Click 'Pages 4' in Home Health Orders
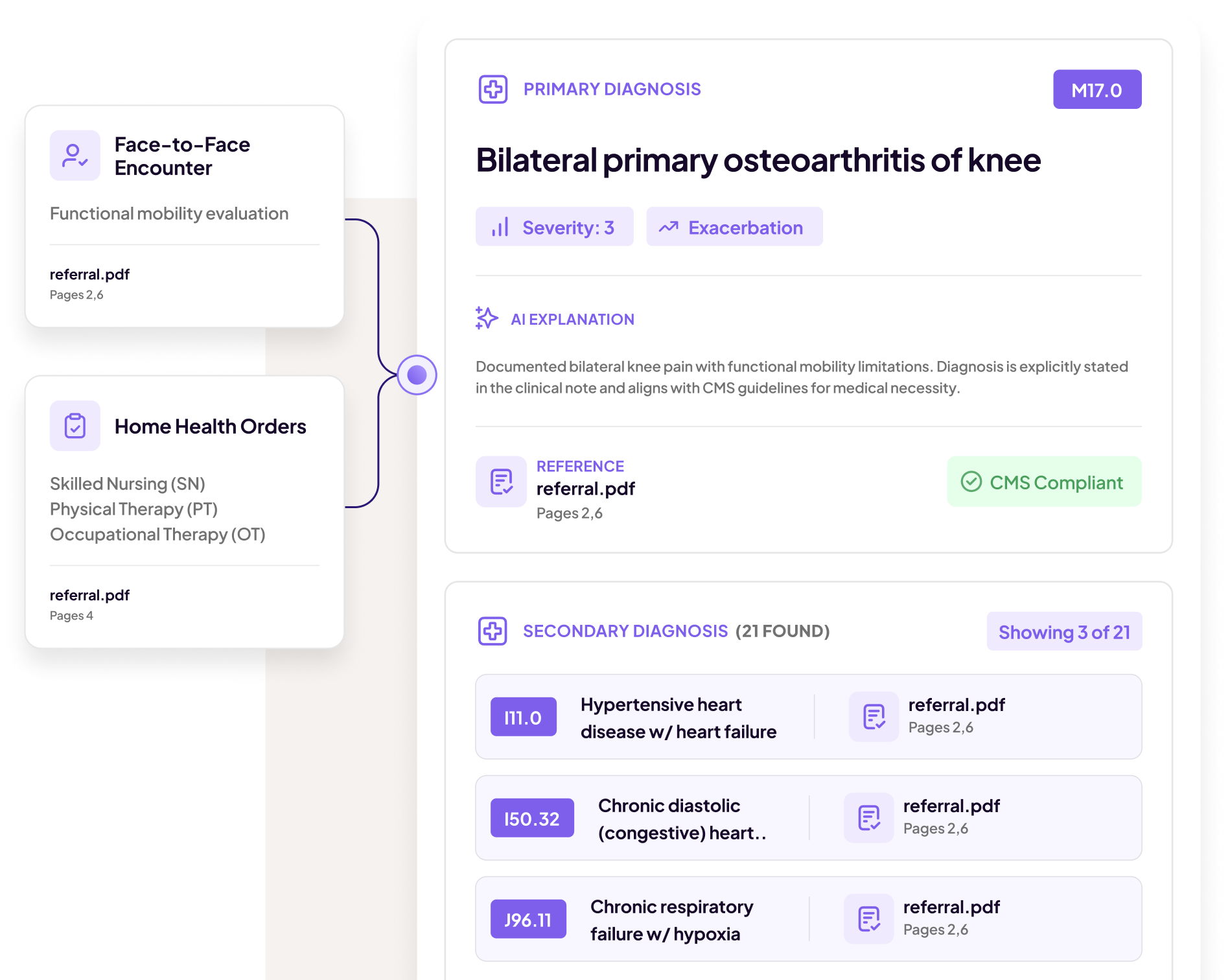Screen dimensions: 1230x980 coord(71,616)
